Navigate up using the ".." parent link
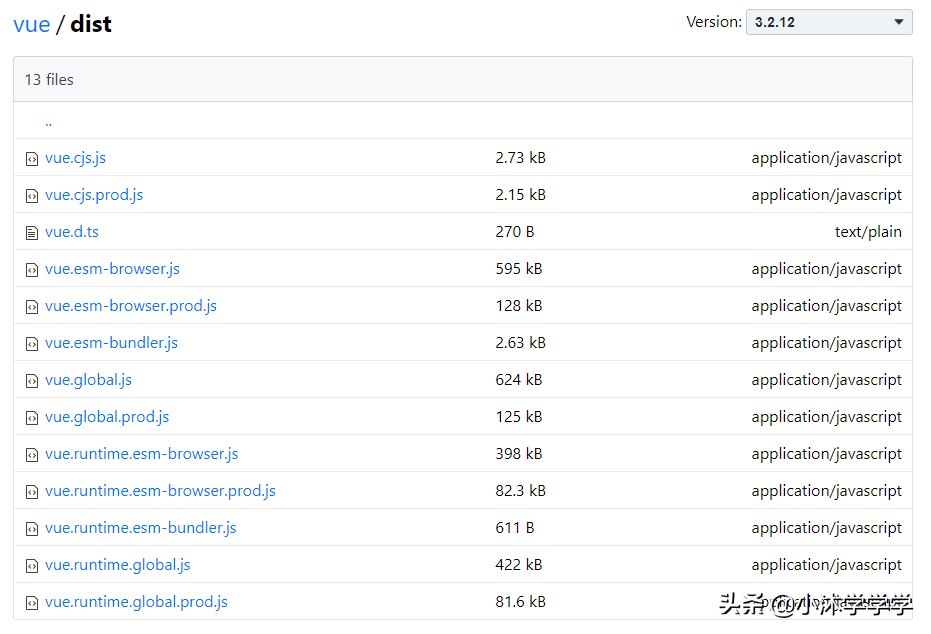This screenshot has width=931, height=634. click(x=48, y=120)
